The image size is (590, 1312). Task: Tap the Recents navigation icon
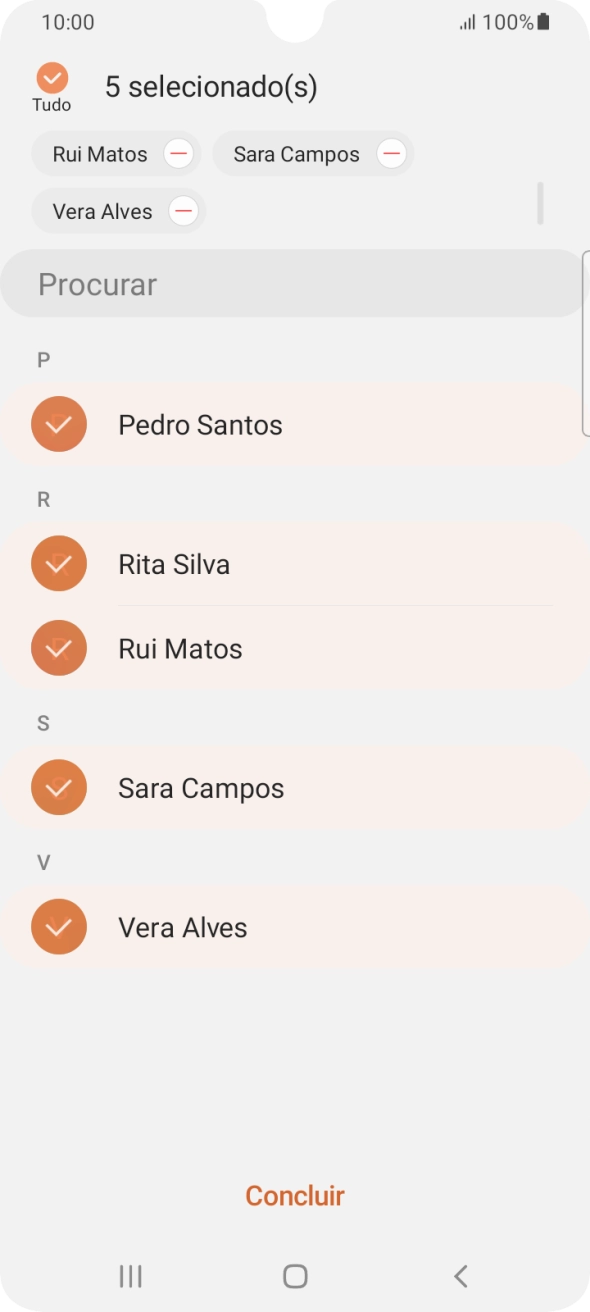click(x=129, y=1276)
